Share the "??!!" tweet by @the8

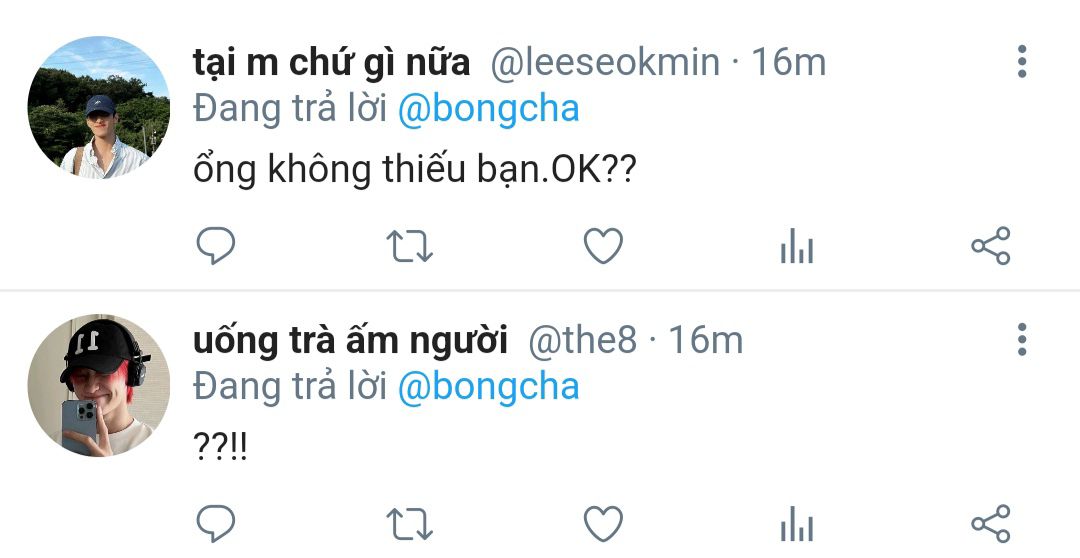(x=991, y=524)
